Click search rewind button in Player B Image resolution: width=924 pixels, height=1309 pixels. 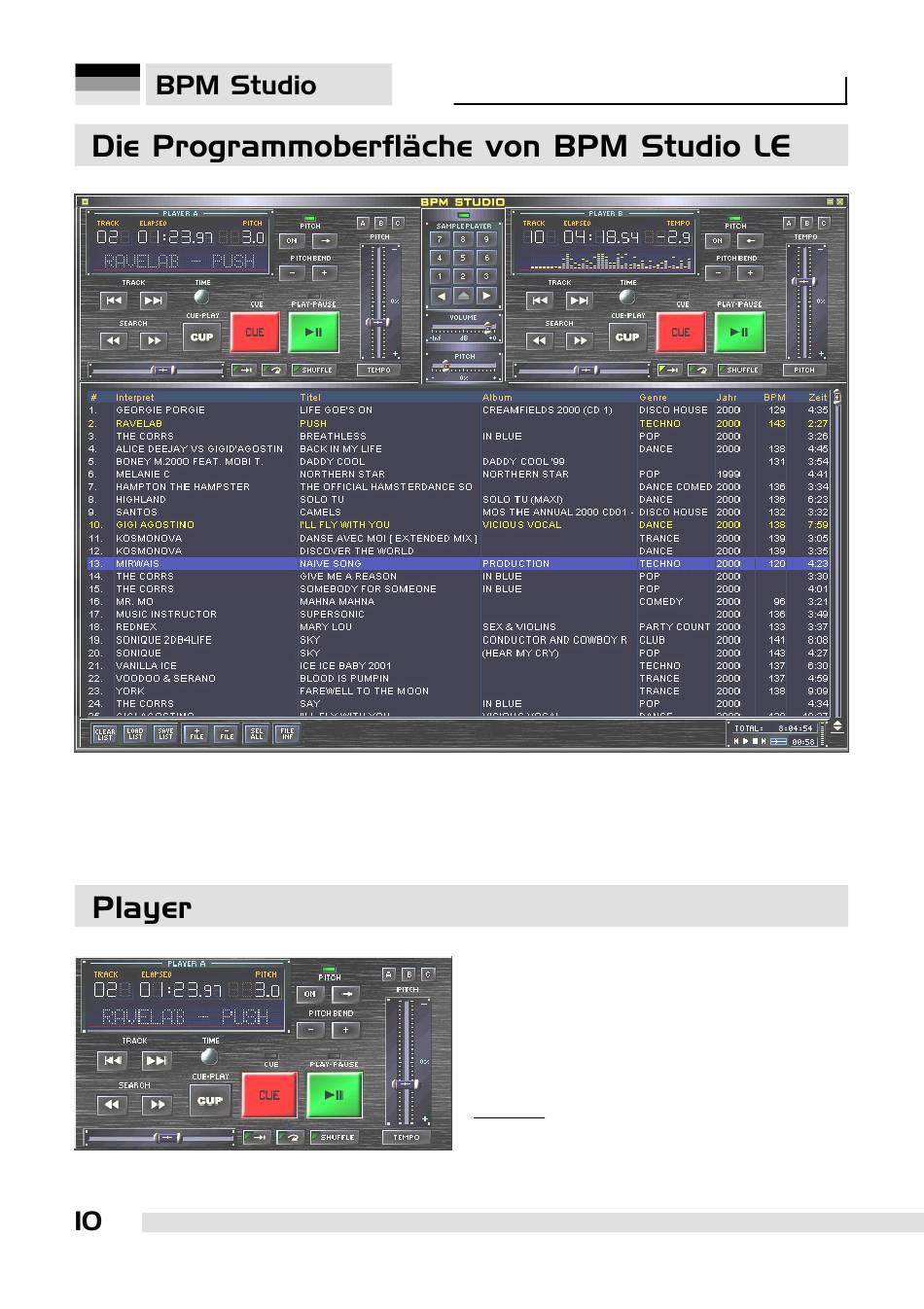[x=540, y=340]
